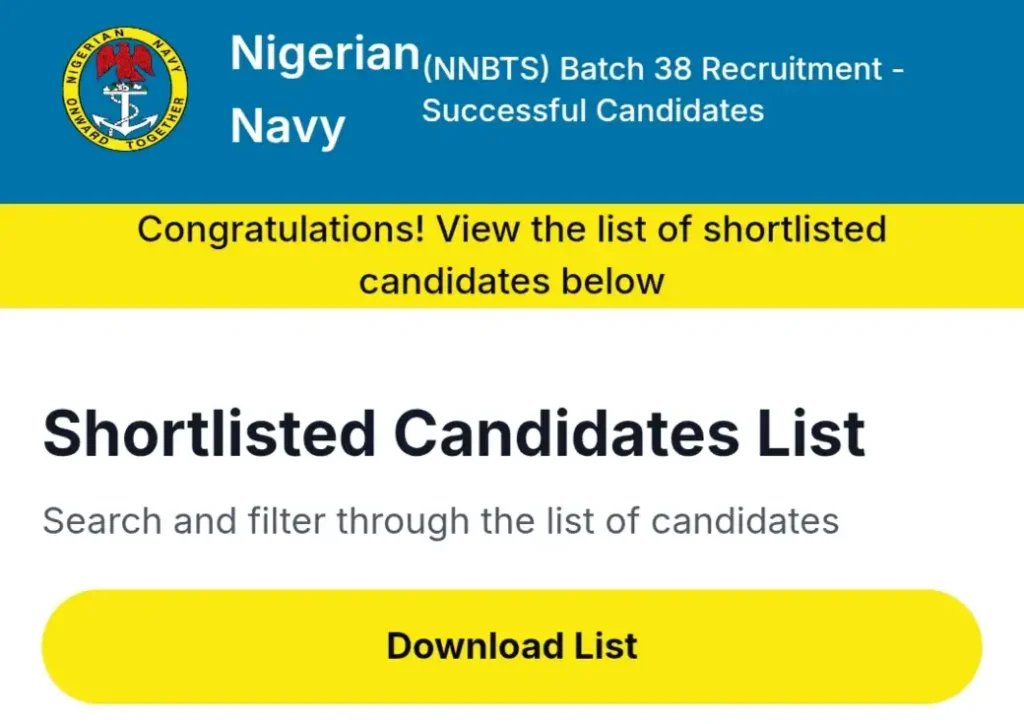This screenshot has height=724, width=1024.
Task: Click the 'Shortlisted Candidates List' page heading
Action: point(453,432)
